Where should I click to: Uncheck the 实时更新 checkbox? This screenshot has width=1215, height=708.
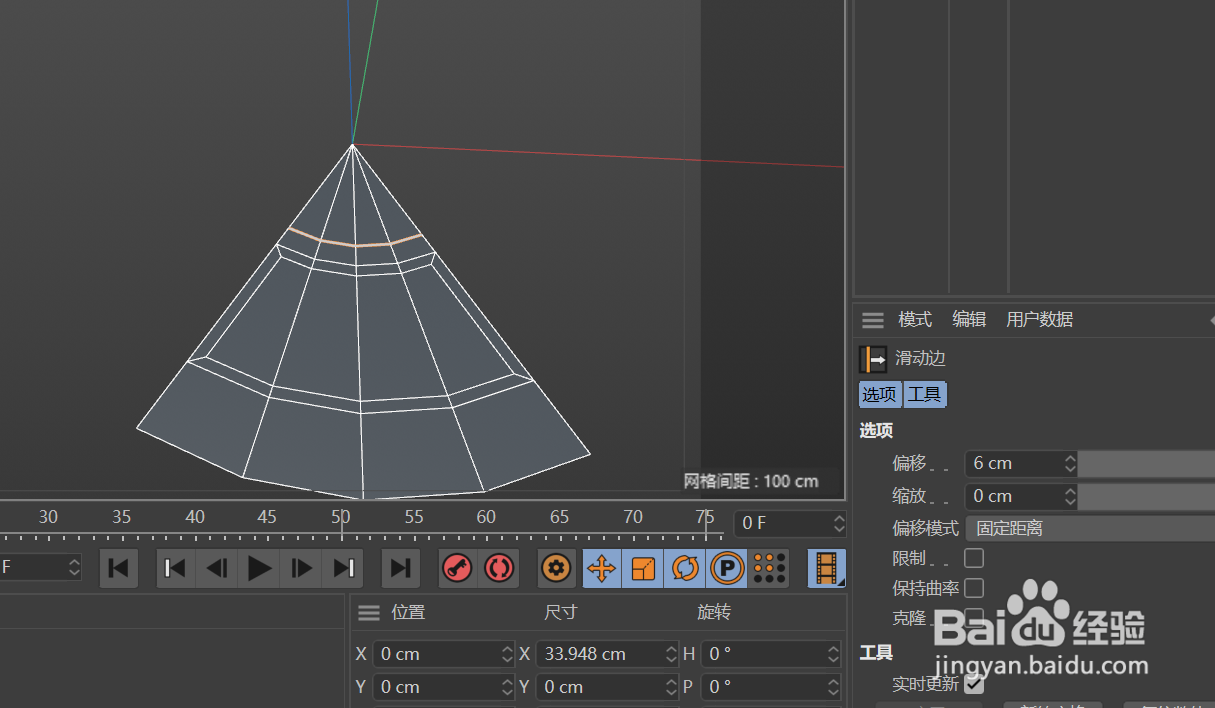tap(973, 684)
